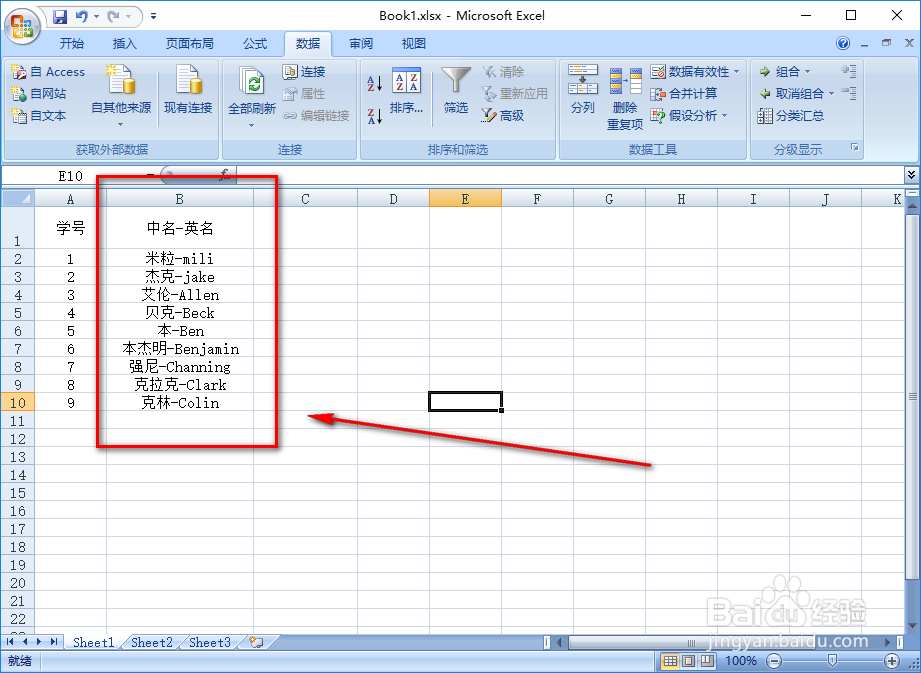Import data from Access (自 Access)

coord(48,72)
